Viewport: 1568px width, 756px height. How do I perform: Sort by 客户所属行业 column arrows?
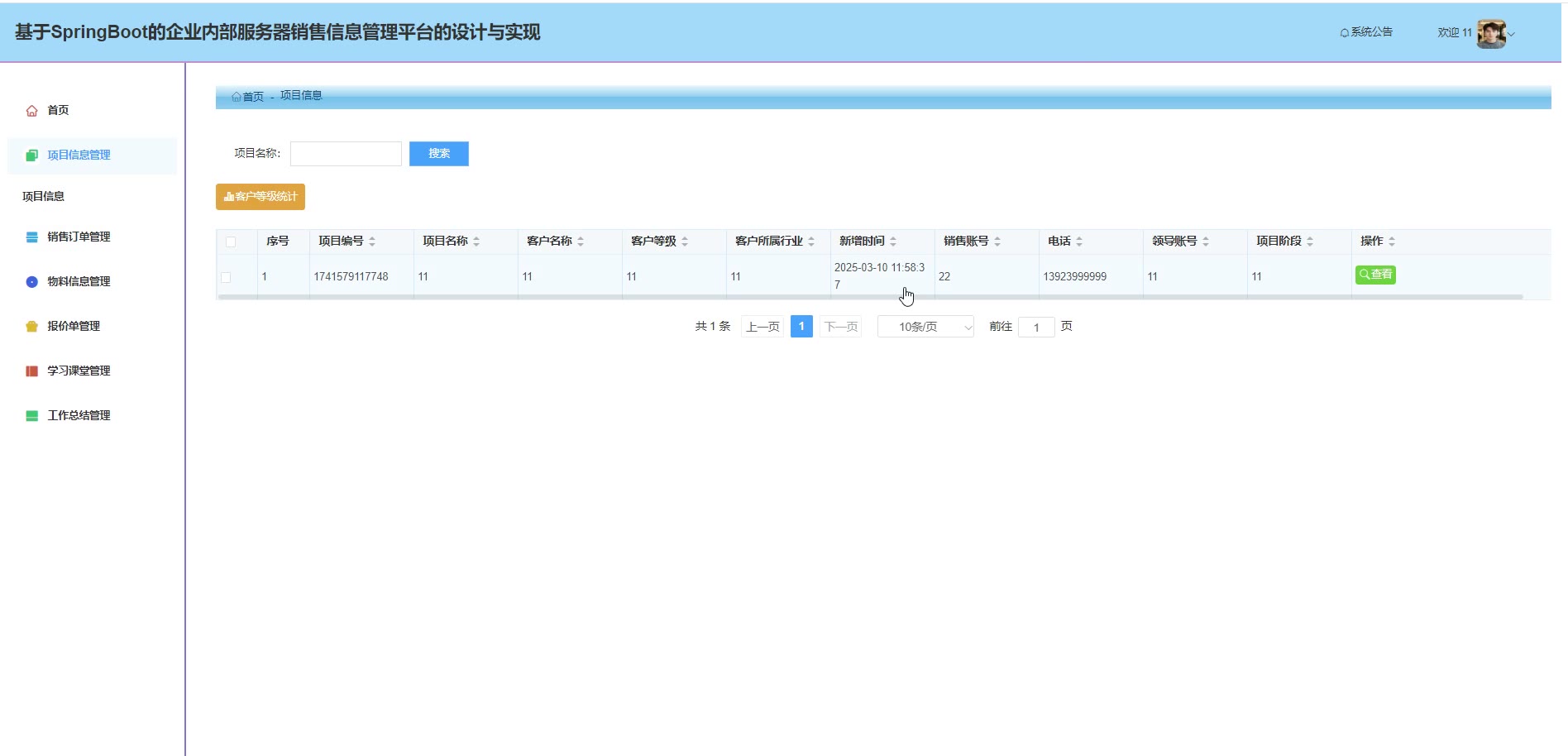point(811,242)
